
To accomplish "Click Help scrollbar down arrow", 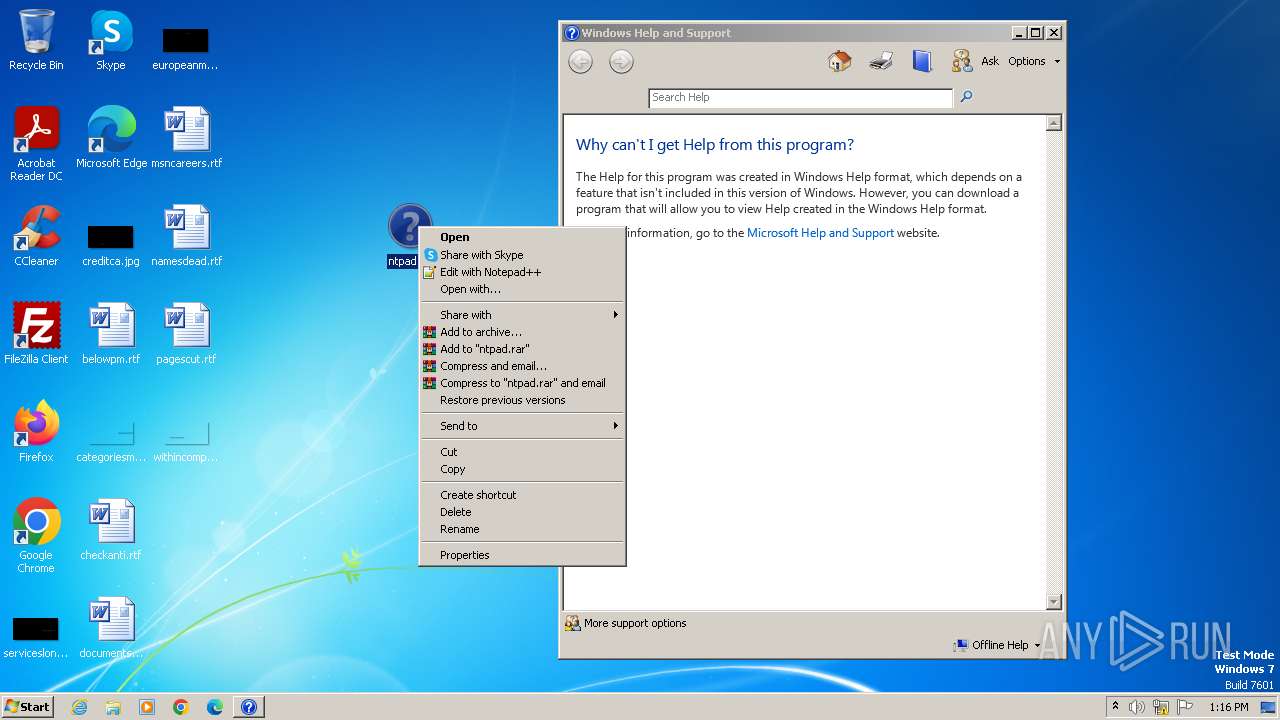I will tap(1053, 601).
